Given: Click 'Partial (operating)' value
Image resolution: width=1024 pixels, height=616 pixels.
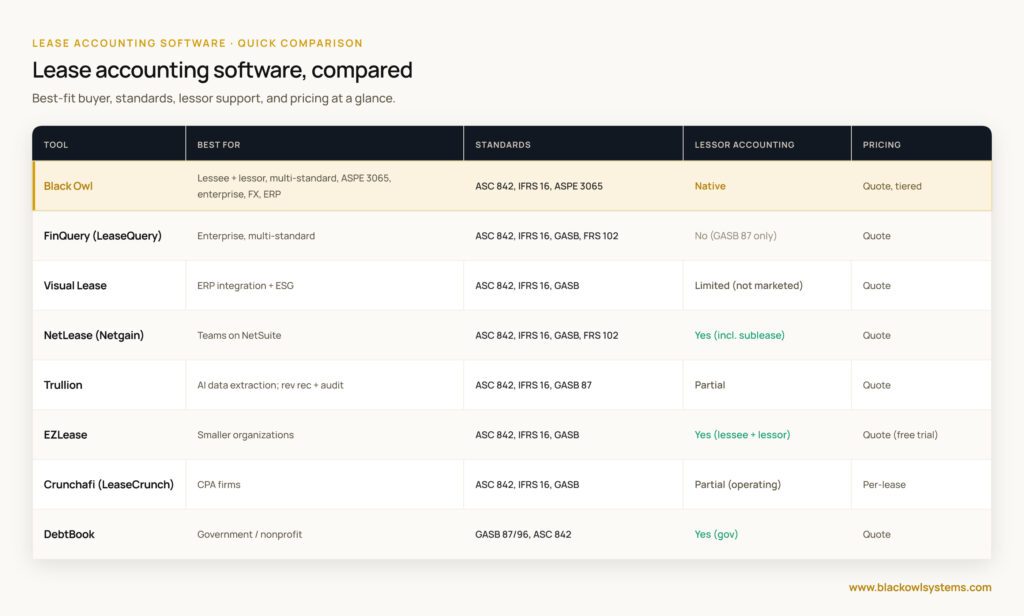Looking at the screenshot, I should [737, 484].
